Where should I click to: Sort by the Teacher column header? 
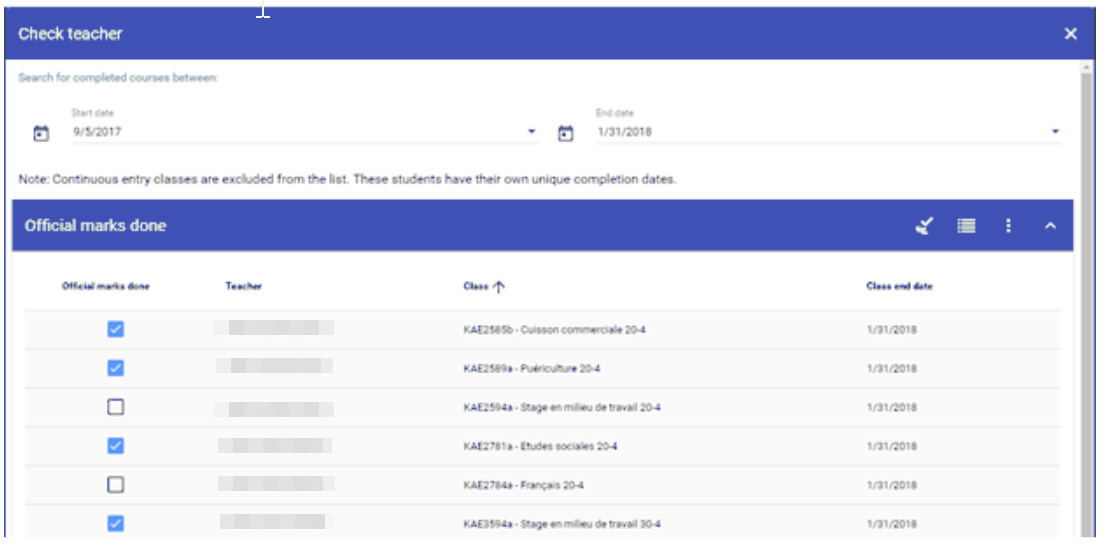(243, 286)
